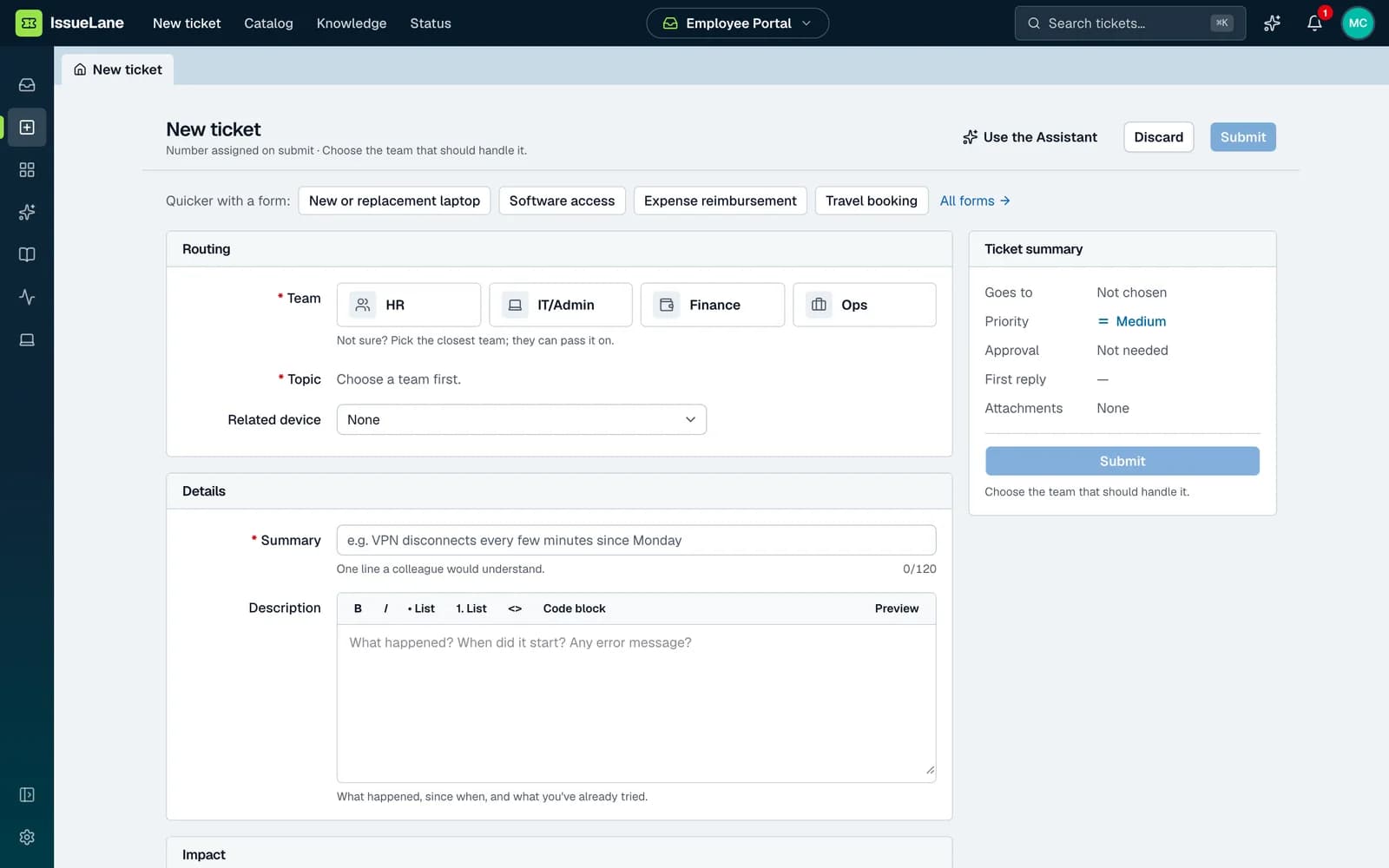Viewport: 1389px width, 868px height.
Task: Insert inline code formatting
Action: tap(515, 608)
